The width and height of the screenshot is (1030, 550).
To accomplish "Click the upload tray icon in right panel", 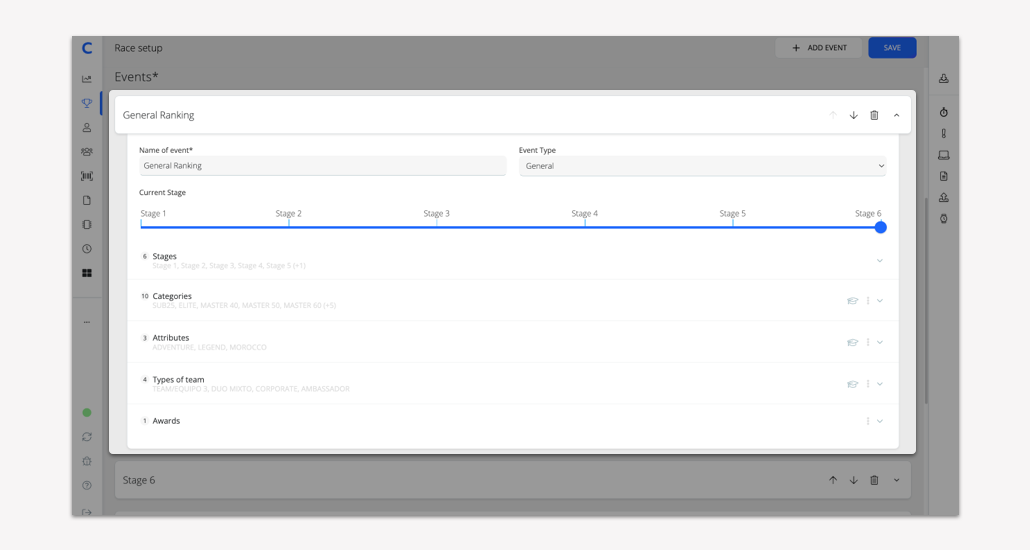I will pyautogui.click(x=943, y=197).
